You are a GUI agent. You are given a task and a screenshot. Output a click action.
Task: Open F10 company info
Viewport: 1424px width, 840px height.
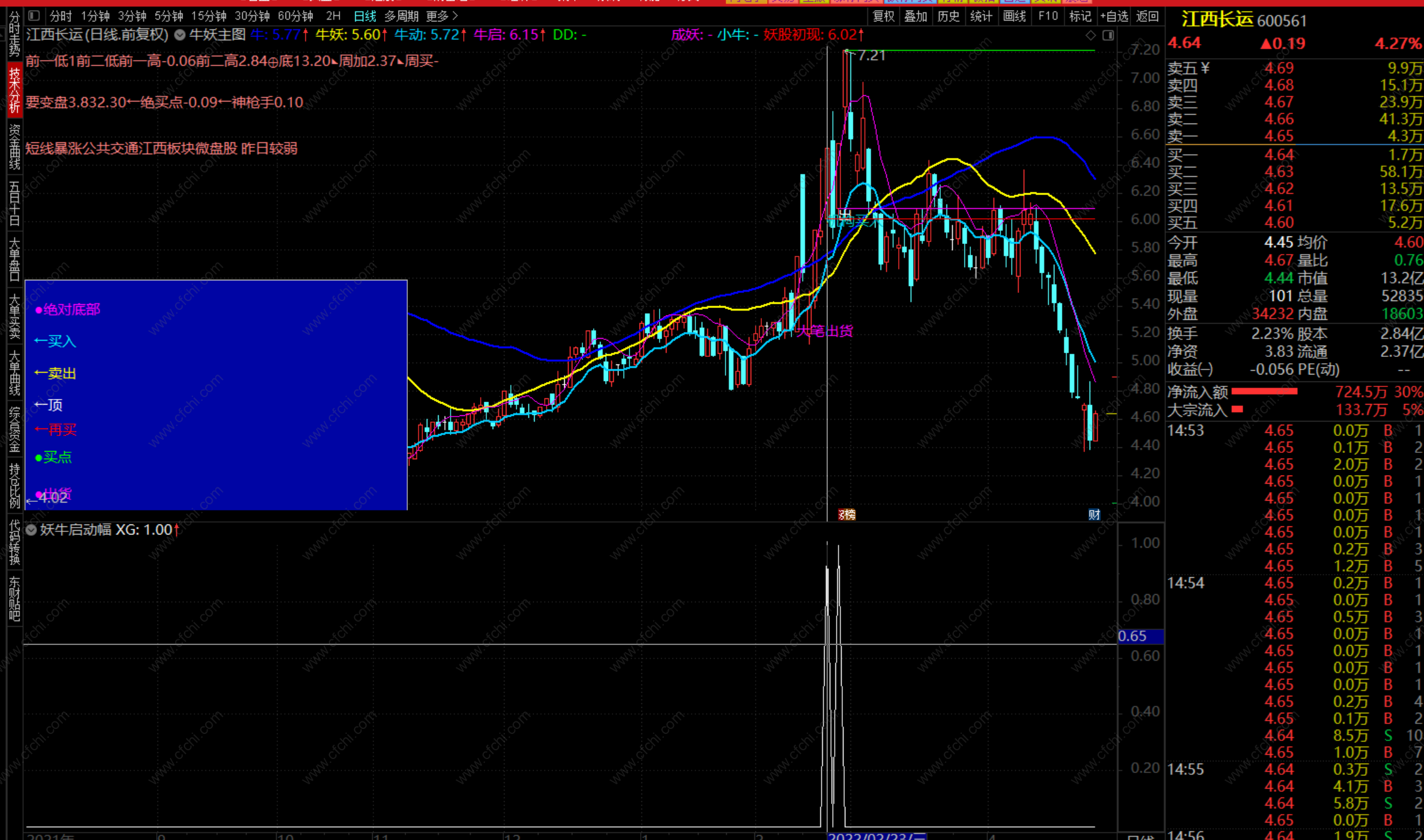click(1047, 16)
